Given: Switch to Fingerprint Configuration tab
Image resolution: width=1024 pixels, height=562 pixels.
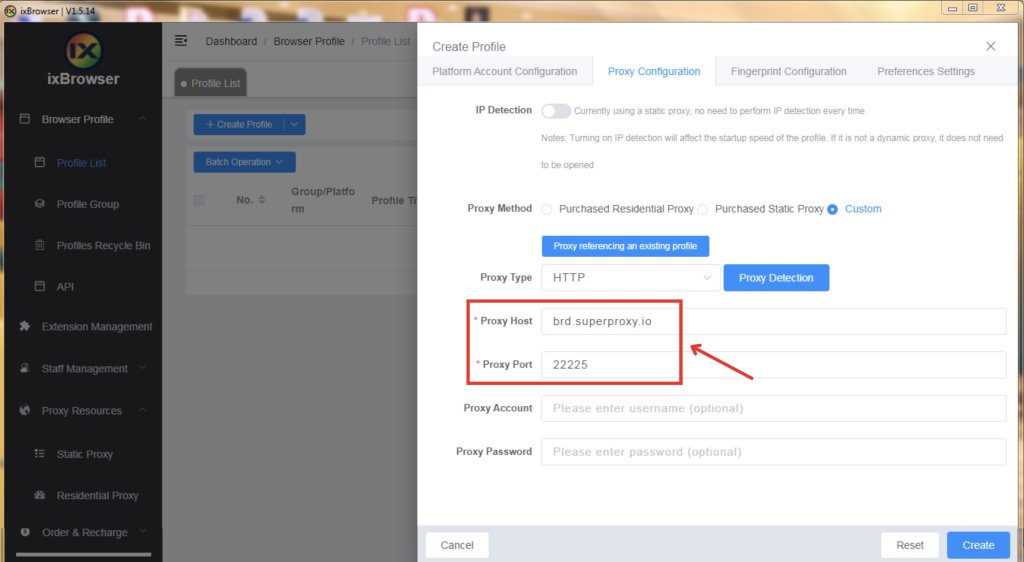Looking at the screenshot, I should point(788,72).
